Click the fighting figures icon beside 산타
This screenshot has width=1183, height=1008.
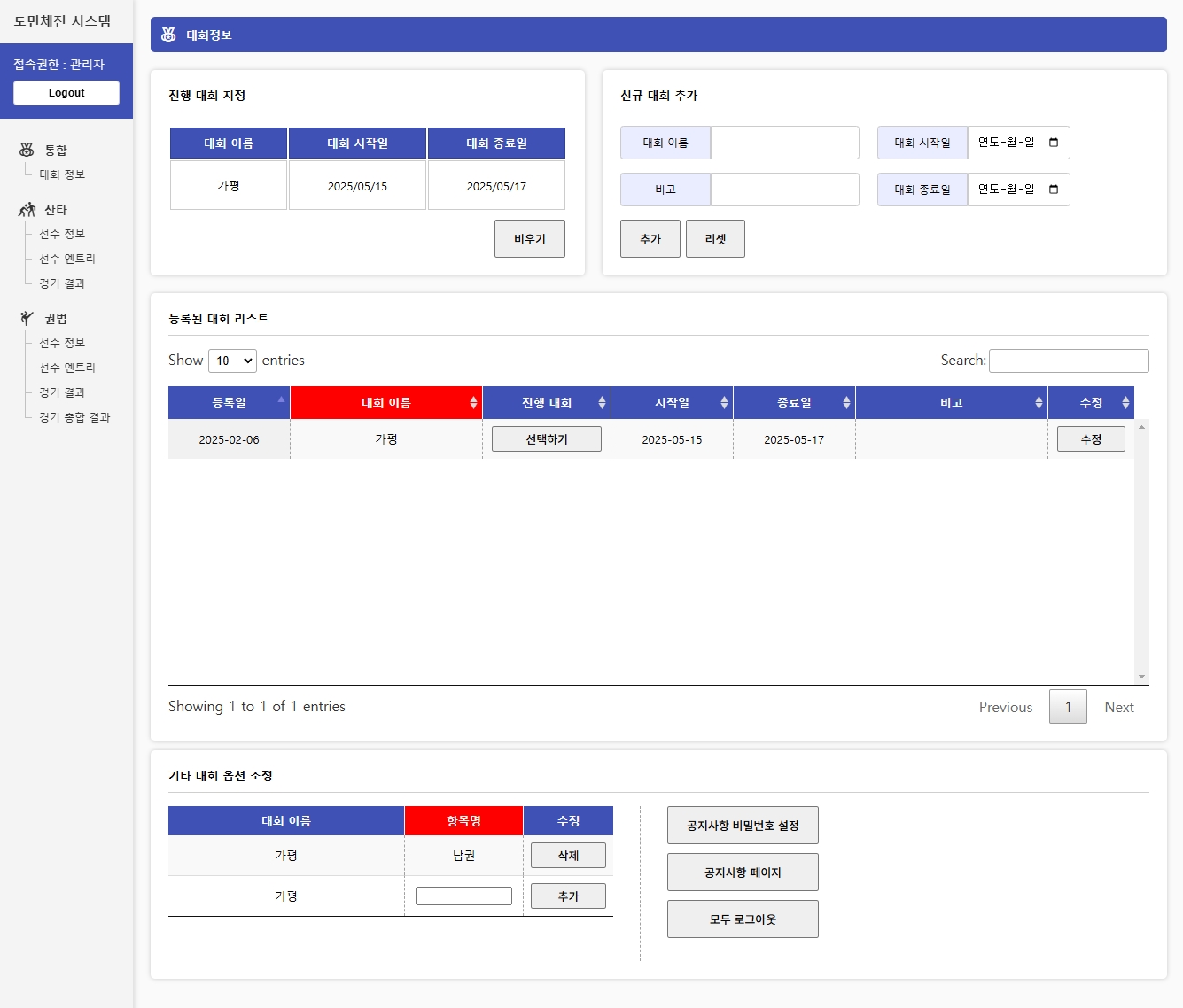(27, 210)
